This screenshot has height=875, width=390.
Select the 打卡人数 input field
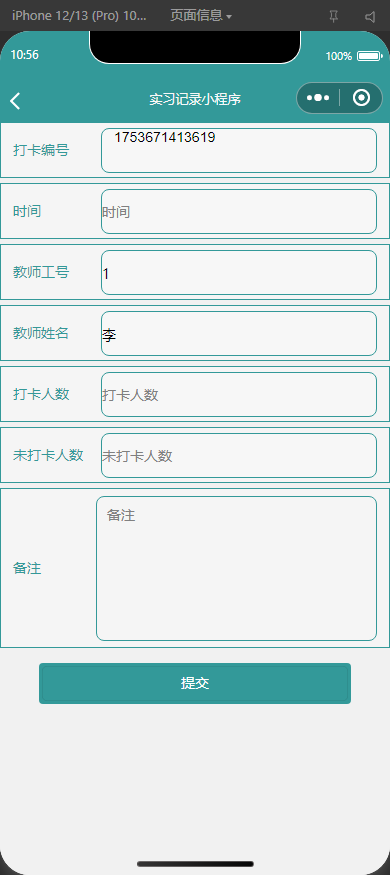pos(239,395)
